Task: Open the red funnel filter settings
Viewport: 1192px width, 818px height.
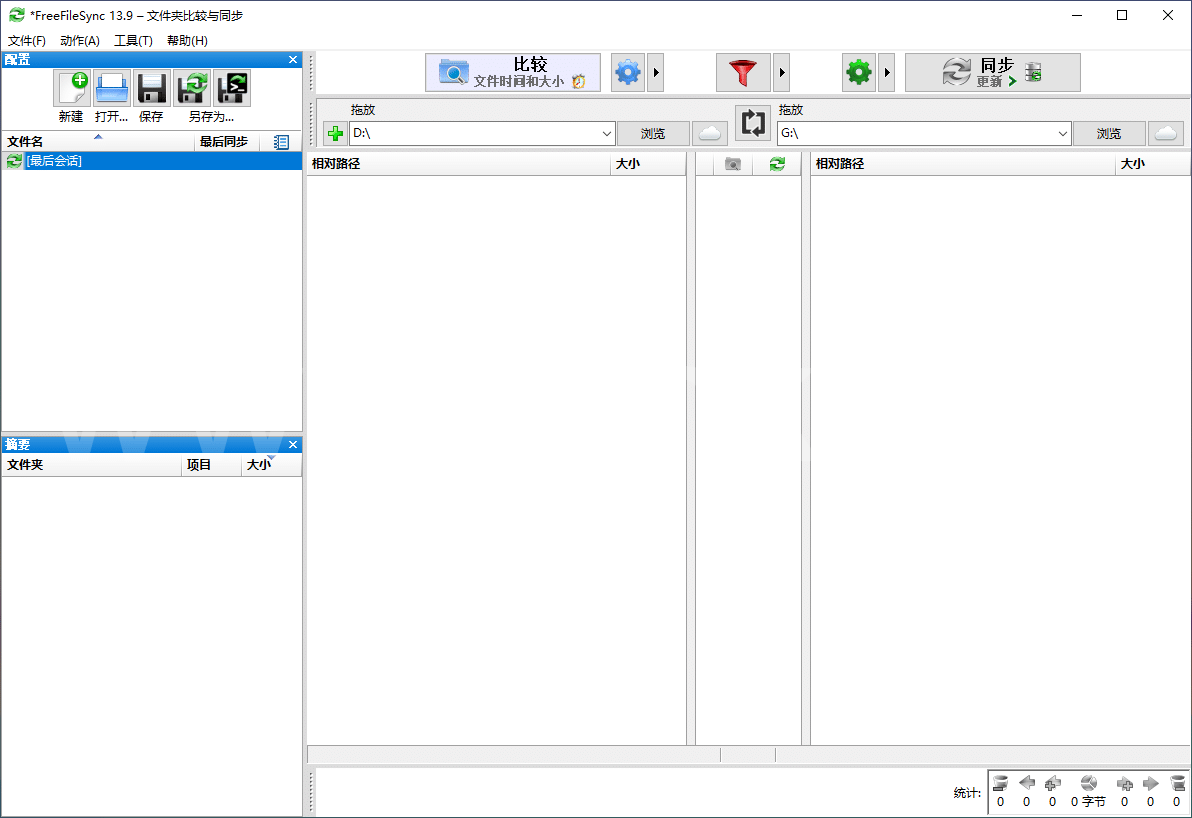Action: click(x=743, y=73)
